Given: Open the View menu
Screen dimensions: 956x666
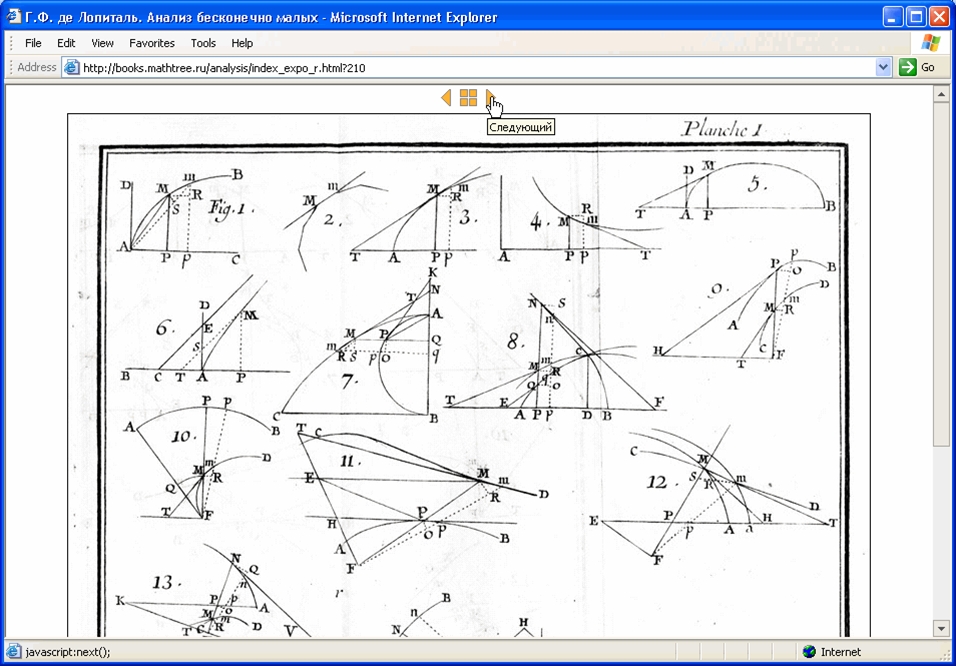Looking at the screenshot, I should pyautogui.click(x=102, y=43).
